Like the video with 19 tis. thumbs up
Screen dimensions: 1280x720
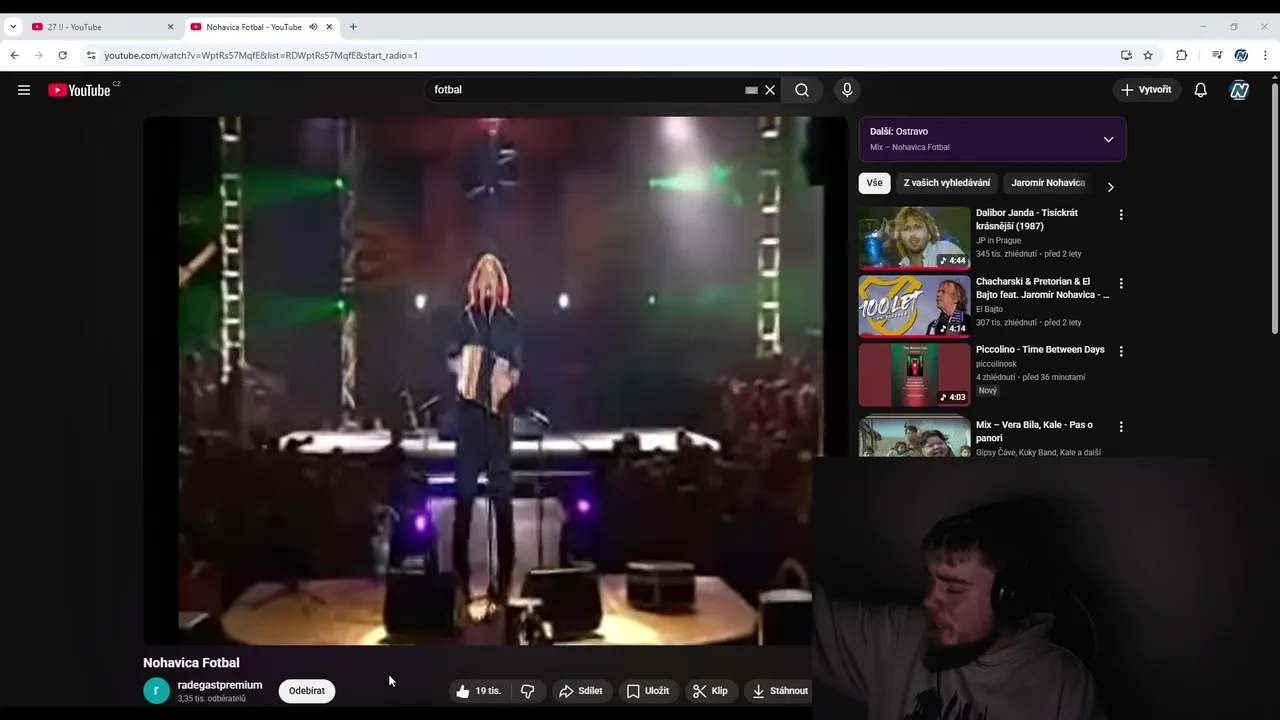coord(480,691)
